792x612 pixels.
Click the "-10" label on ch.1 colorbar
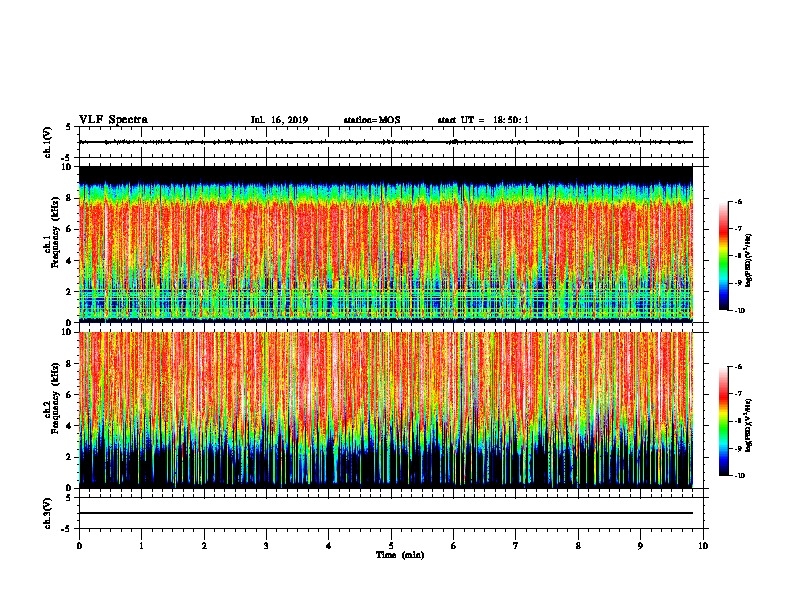740,311
